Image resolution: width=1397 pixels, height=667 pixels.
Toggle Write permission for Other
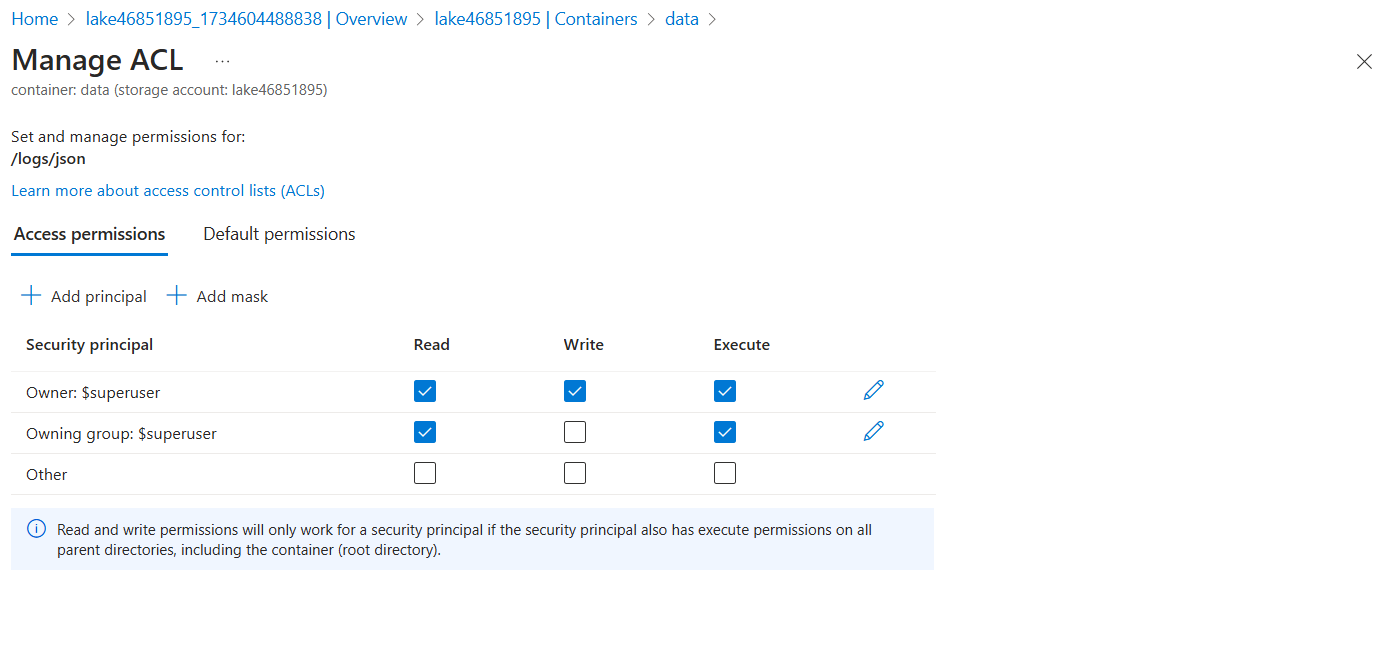click(x=575, y=473)
